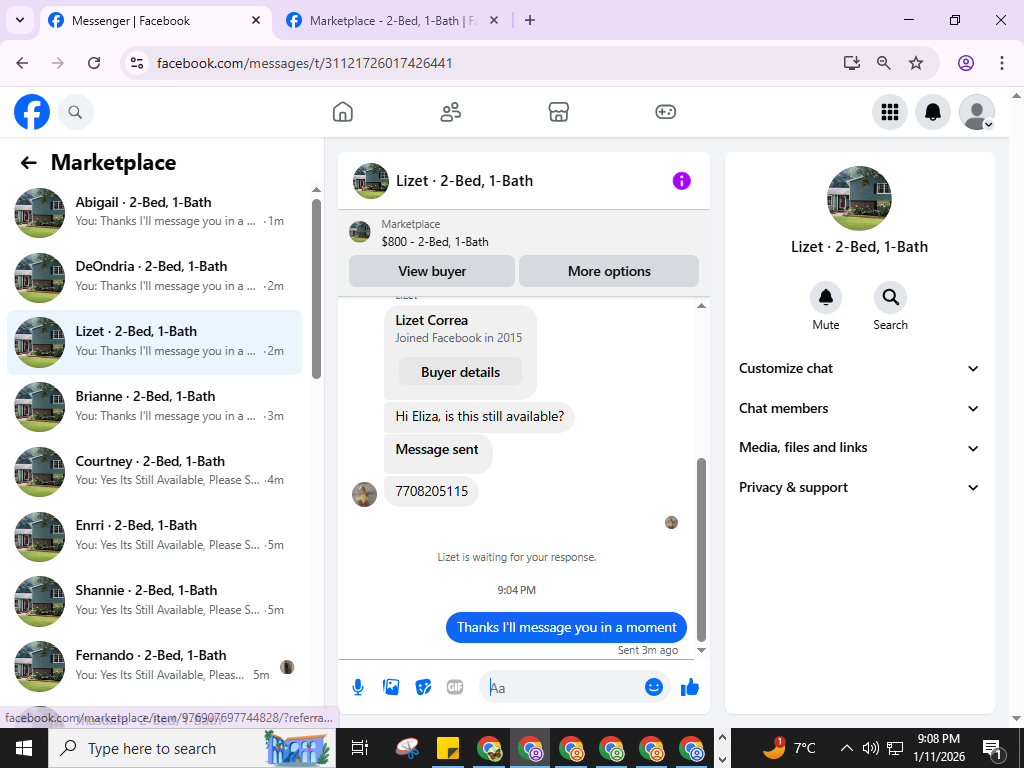The width and height of the screenshot is (1024, 768).
Task: Search in conversation using magnifier icon
Action: [890, 298]
